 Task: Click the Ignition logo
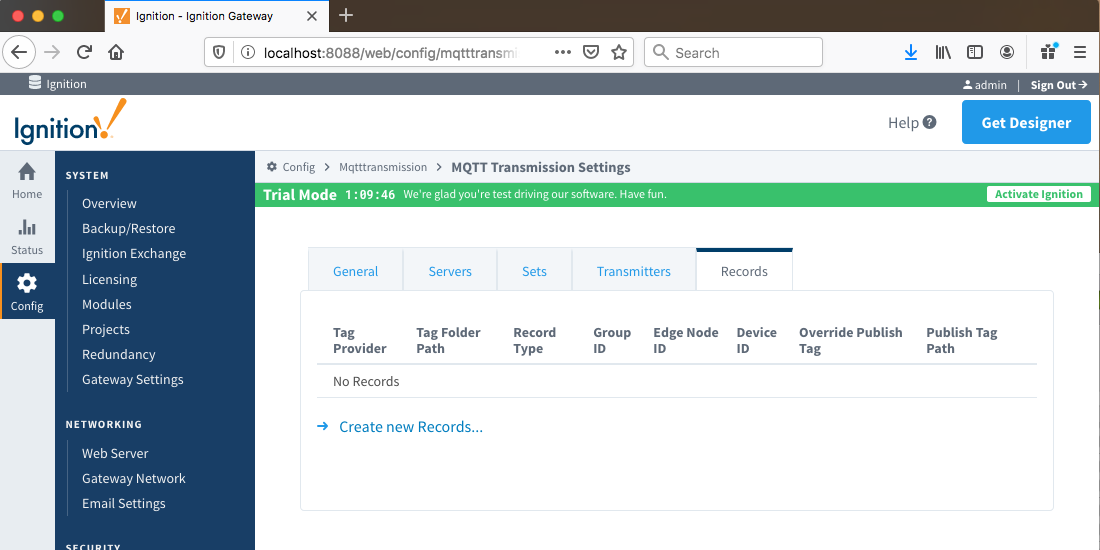[70, 122]
